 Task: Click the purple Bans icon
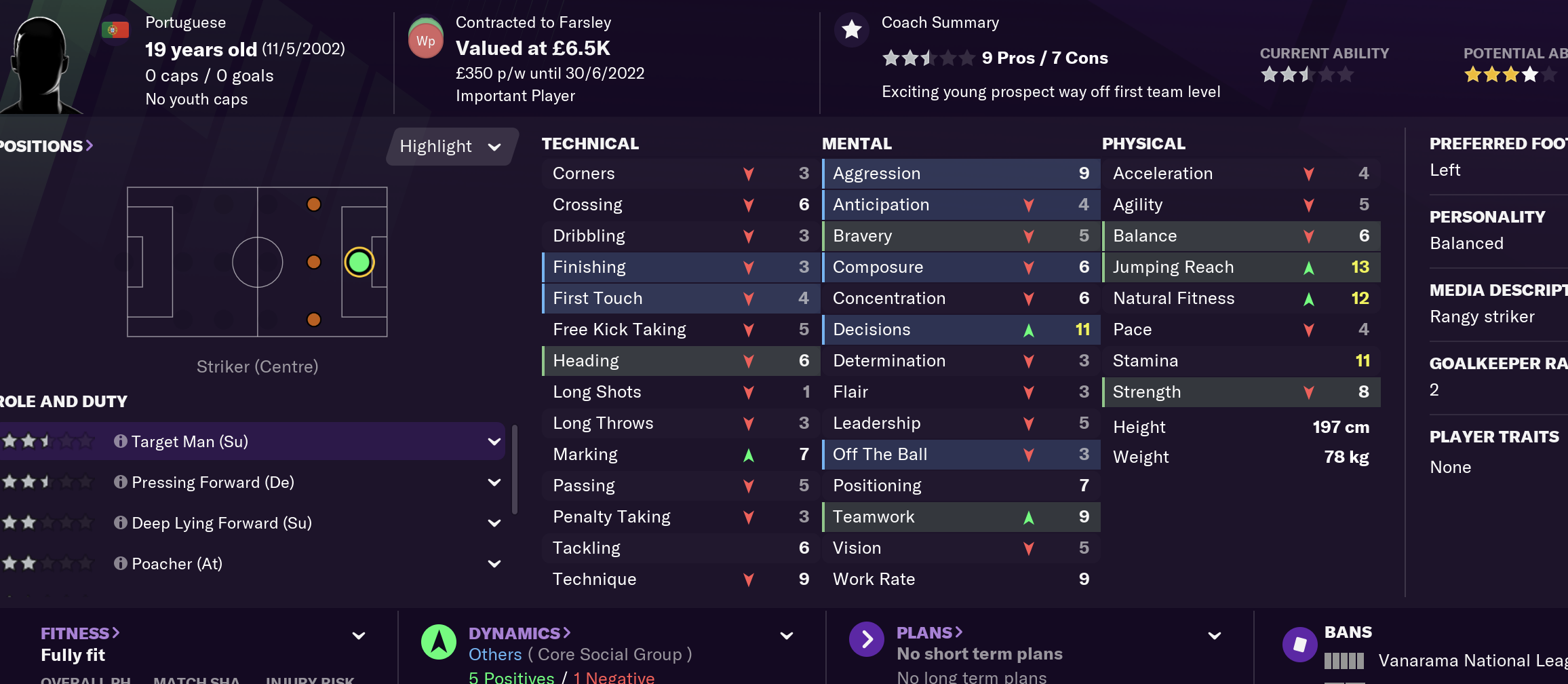(1299, 644)
